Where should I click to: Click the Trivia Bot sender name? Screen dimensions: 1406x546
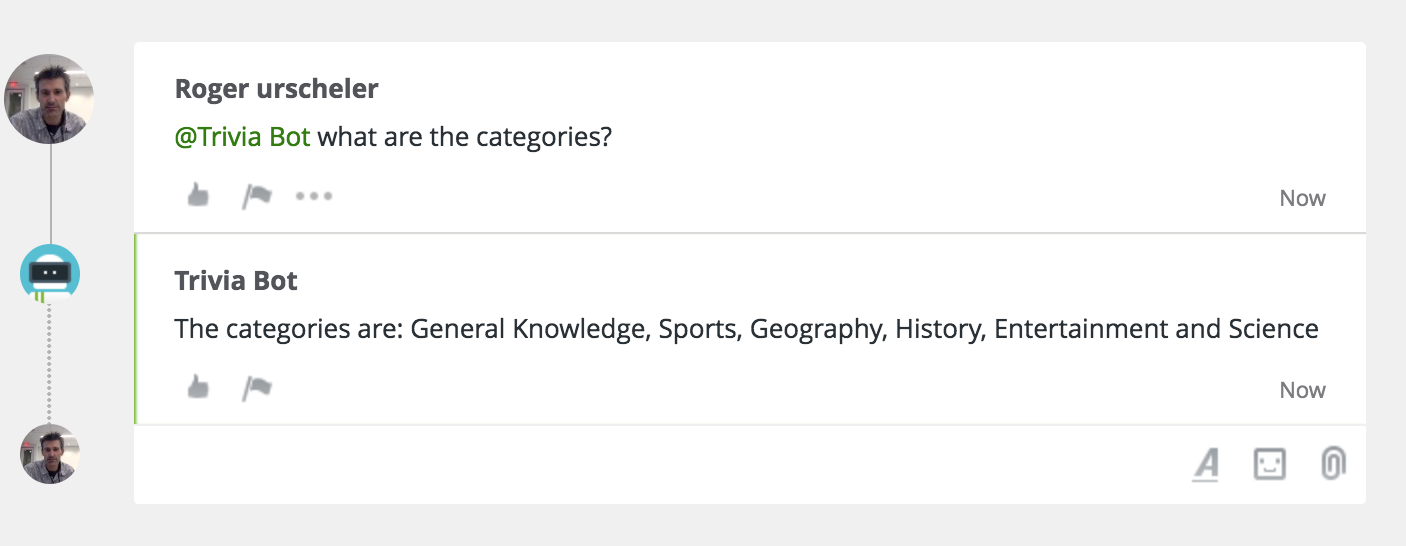[x=236, y=280]
